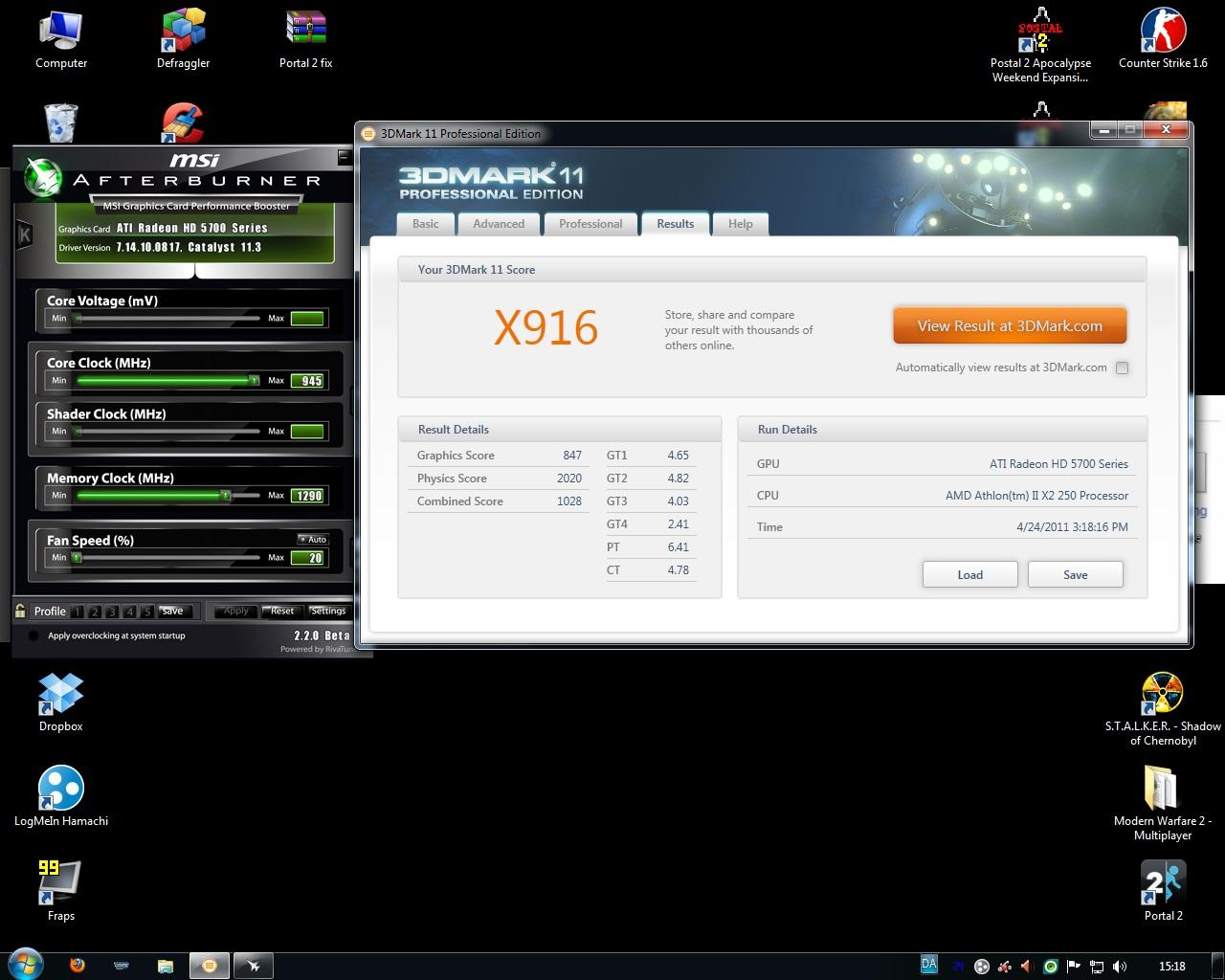Click the Memory Clock slider handle
This screenshot has width=1225, height=980.
(x=226, y=495)
